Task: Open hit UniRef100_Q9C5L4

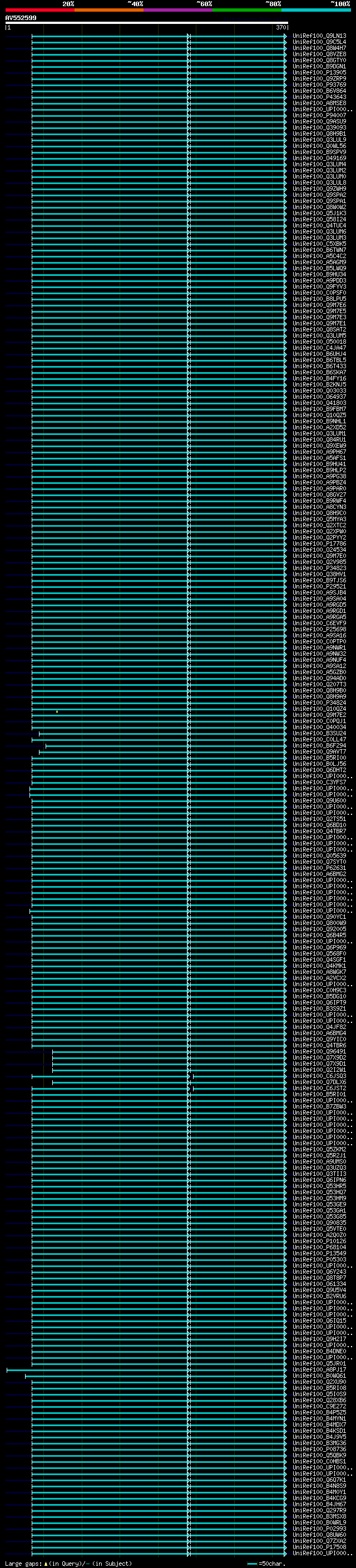Action: tap(319, 42)
